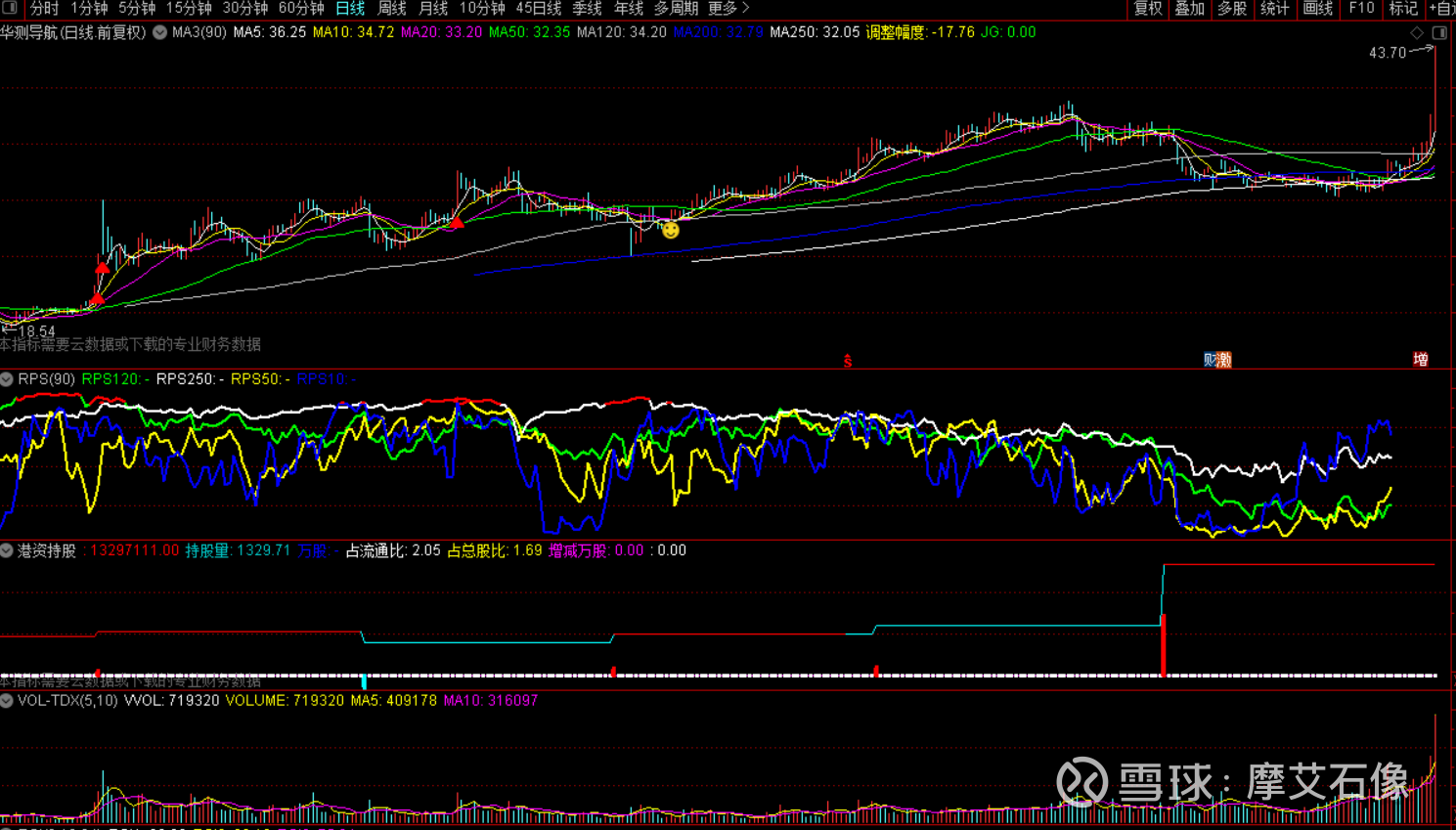This screenshot has height=830, width=1456.
Task: Select the 15分钟 period tab
Action: [x=189, y=8]
